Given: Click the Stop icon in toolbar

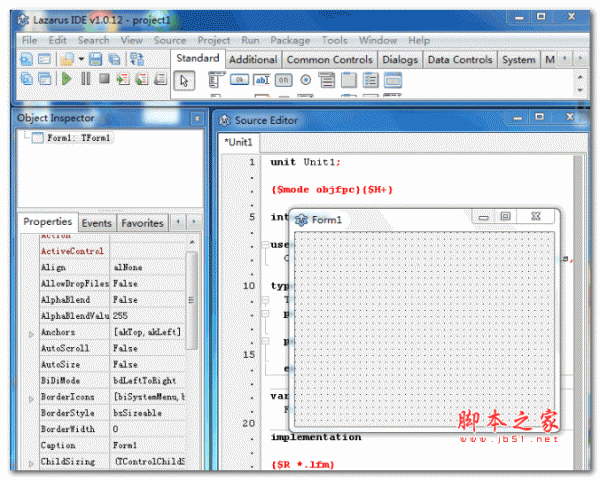Looking at the screenshot, I should point(105,79).
